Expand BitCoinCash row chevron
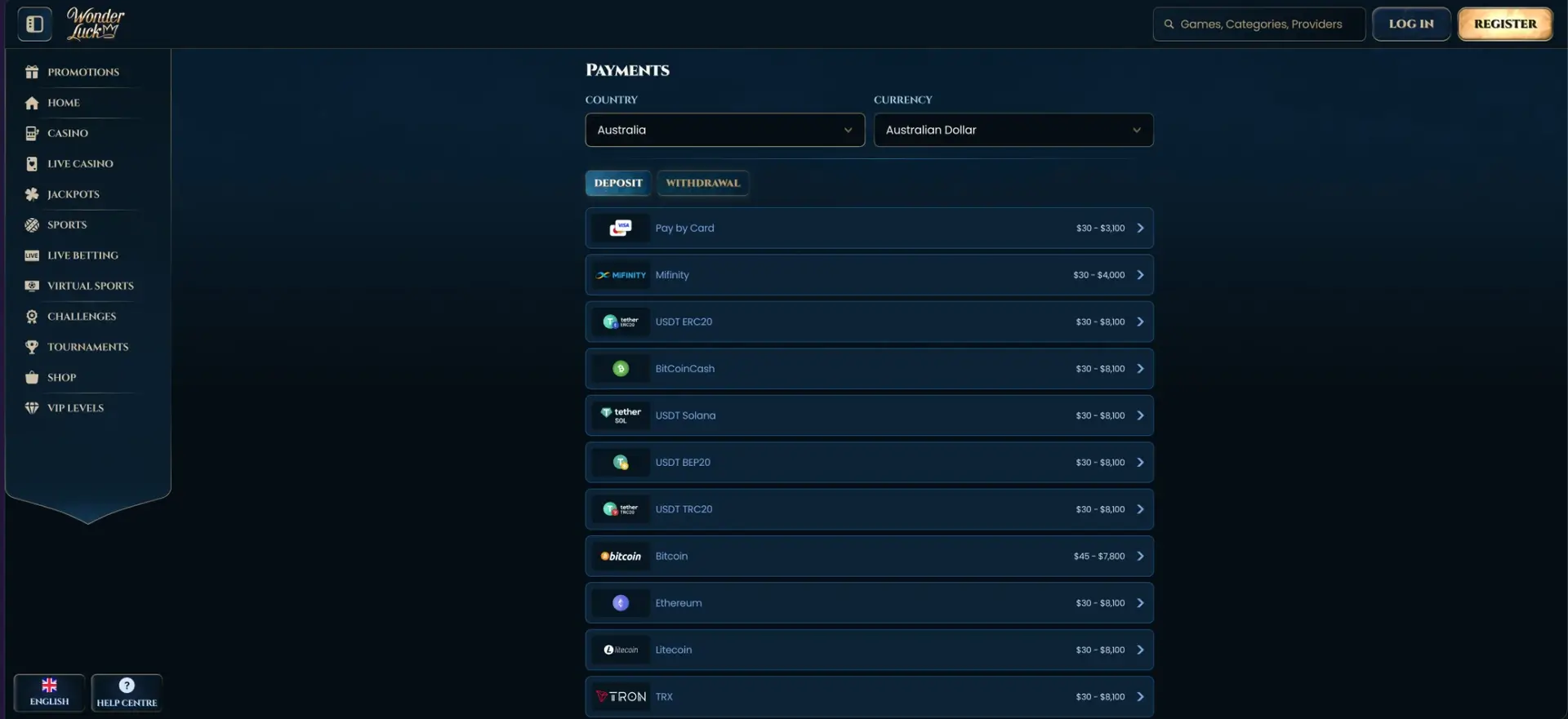Viewport: 1568px width, 719px height. (1140, 369)
